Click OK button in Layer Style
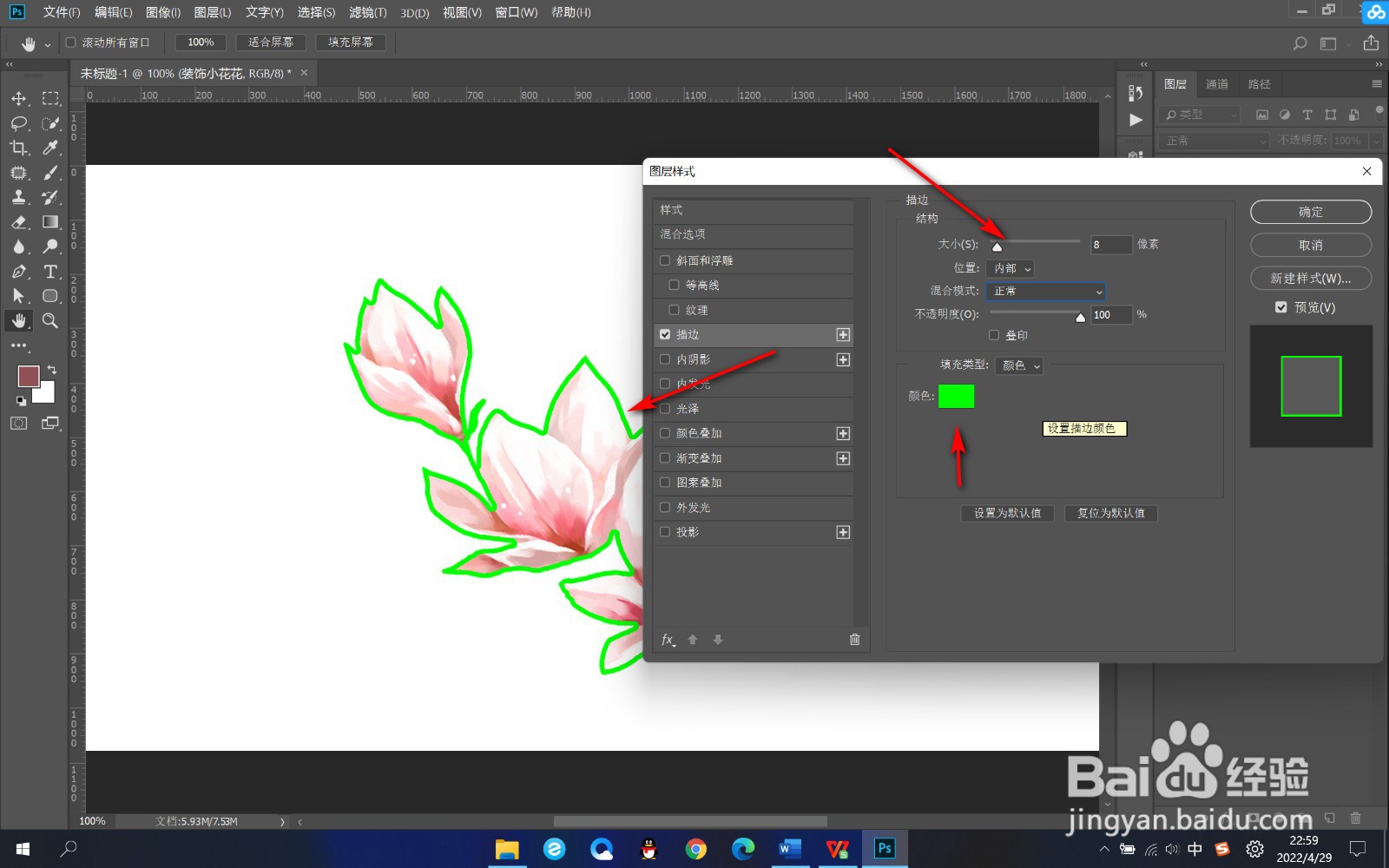Viewport: 1389px width, 868px height. coord(1311,212)
